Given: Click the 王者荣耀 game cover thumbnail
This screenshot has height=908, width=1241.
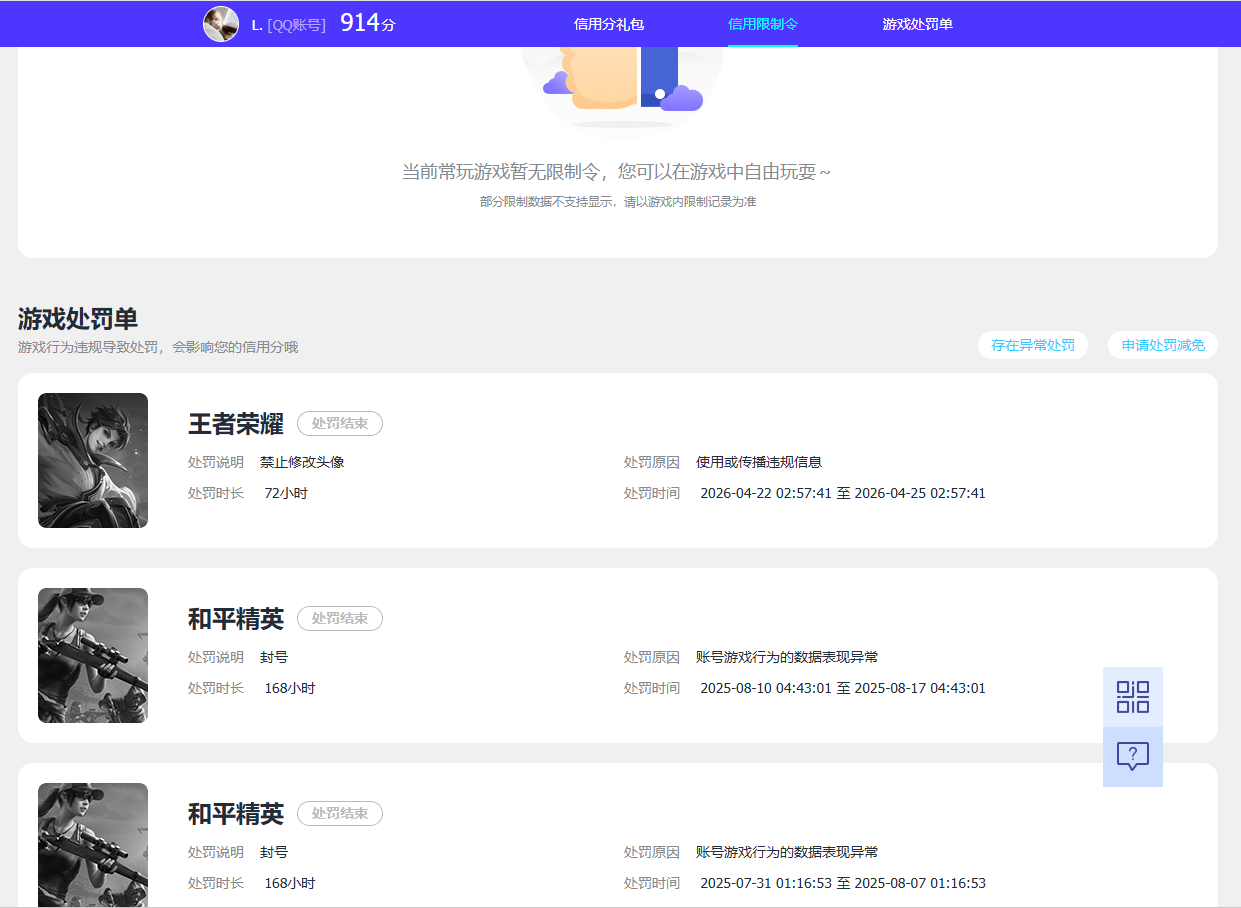Looking at the screenshot, I should click(93, 460).
